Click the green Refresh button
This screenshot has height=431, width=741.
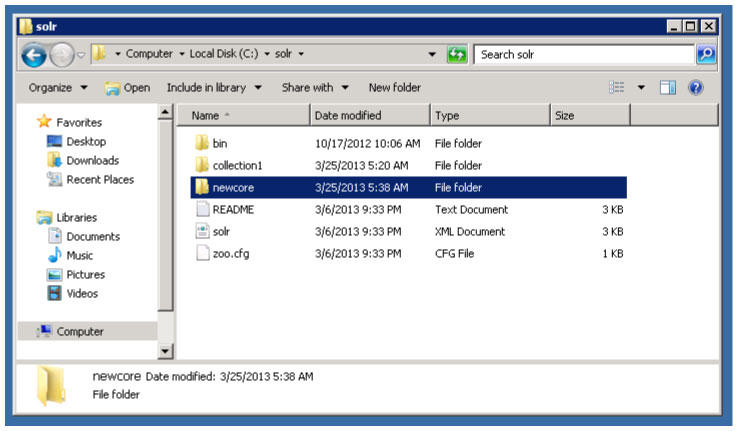pos(457,54)
